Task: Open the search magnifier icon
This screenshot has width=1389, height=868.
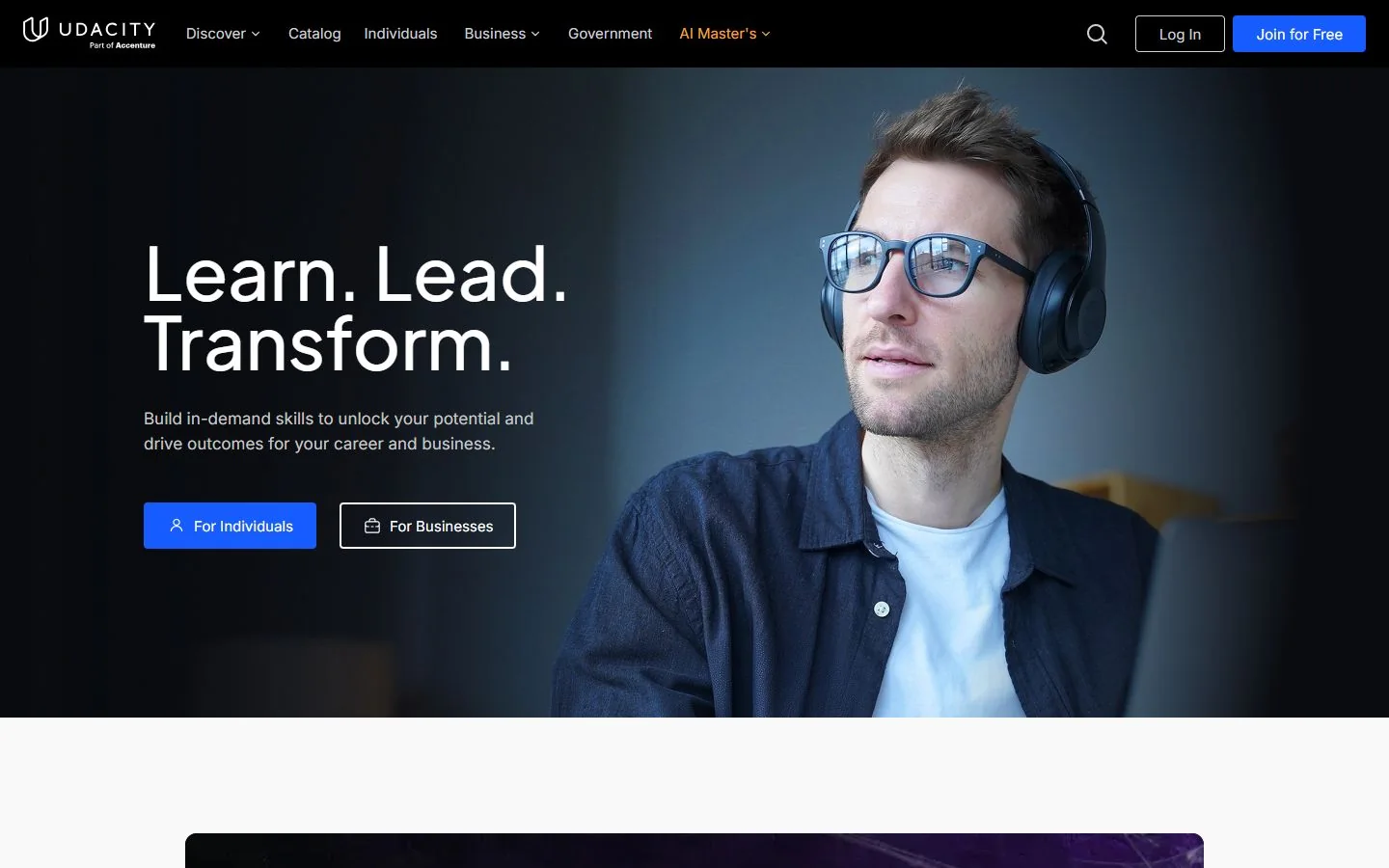Action: 1097,34
